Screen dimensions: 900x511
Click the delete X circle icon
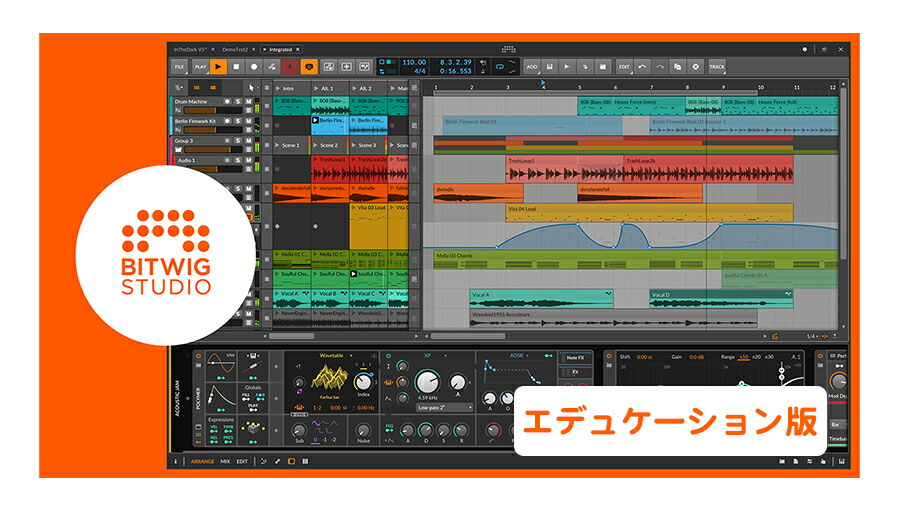tap(696, 67)
